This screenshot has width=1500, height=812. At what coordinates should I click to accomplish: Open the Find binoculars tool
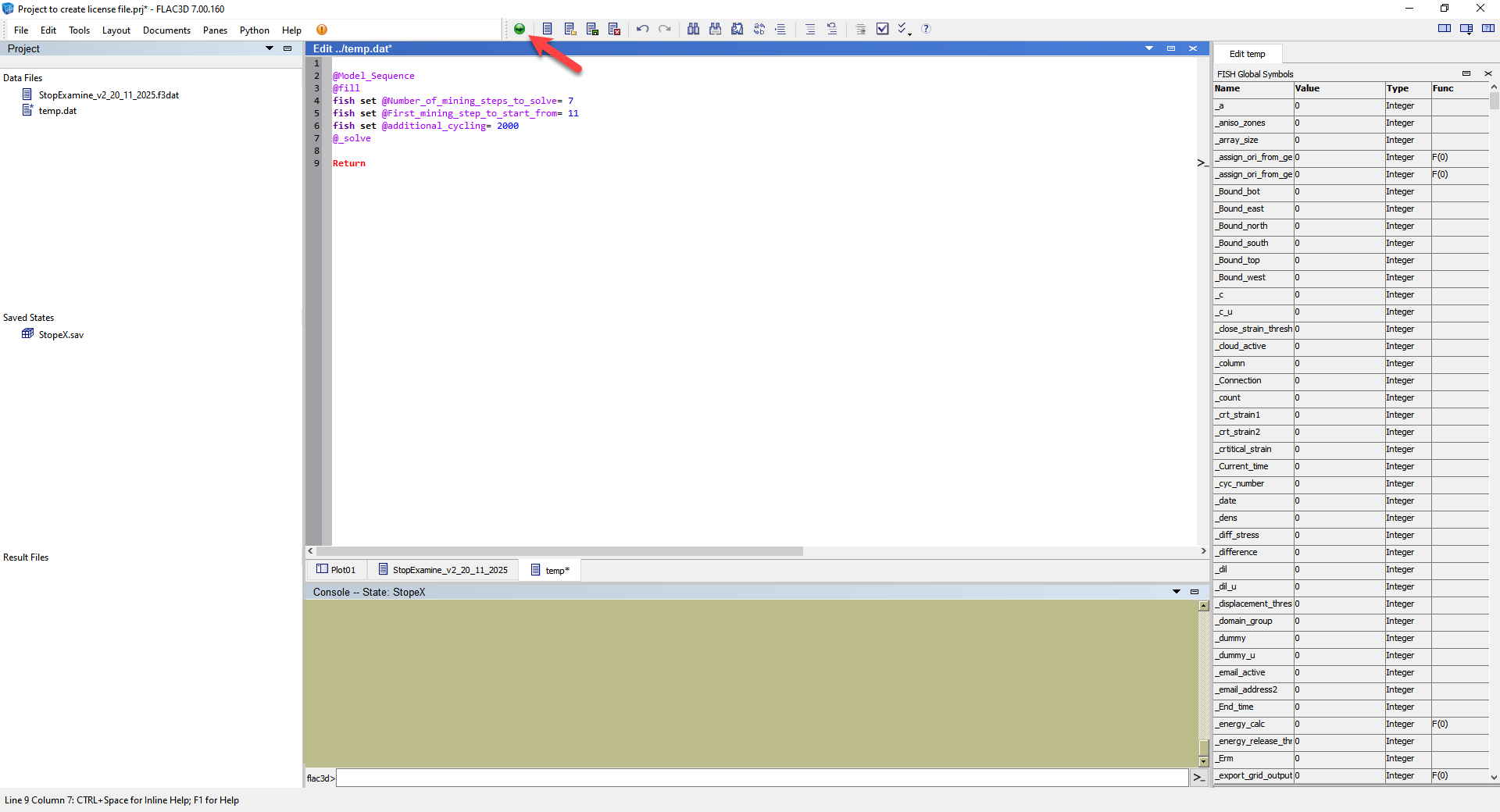(x=693, y=29)
